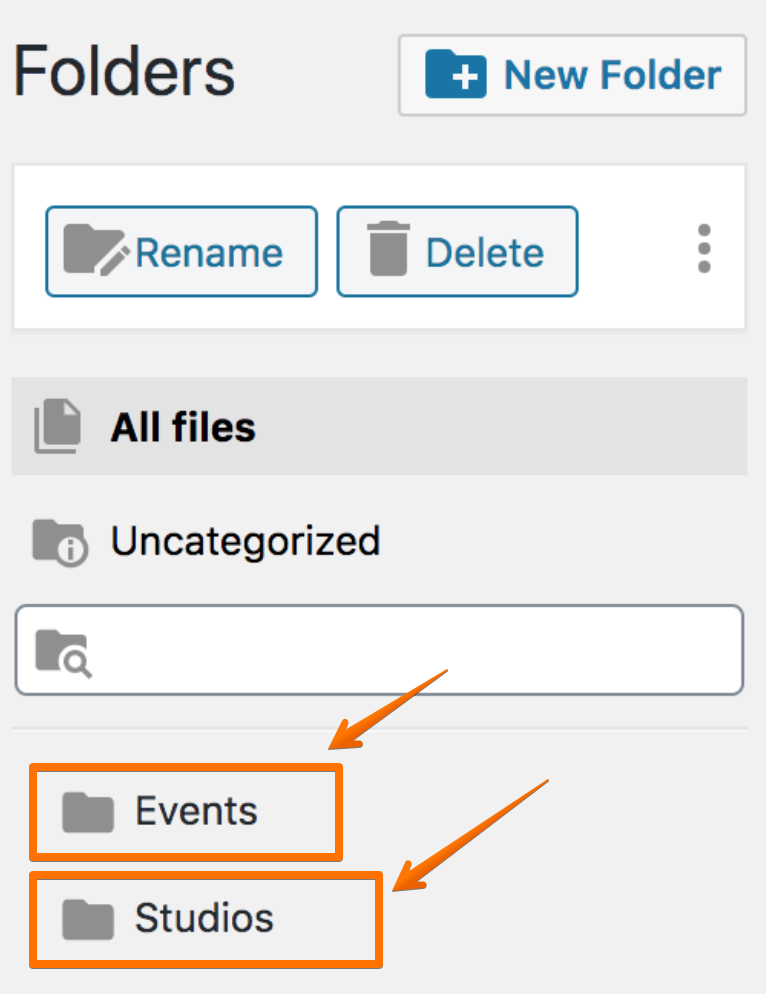Viewport: 766px width, 994px height.
Task: Create a folder with New Folder button
Action: click(x=572, y=75)
